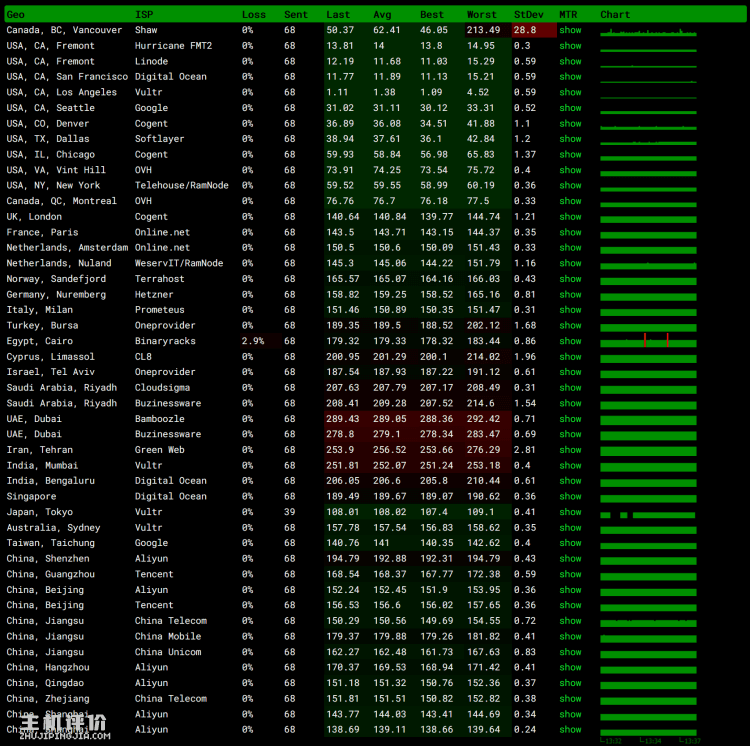Screen dimensions: 750x746
Task: Click the 'Worst' column header
Action: pos(482,15)
